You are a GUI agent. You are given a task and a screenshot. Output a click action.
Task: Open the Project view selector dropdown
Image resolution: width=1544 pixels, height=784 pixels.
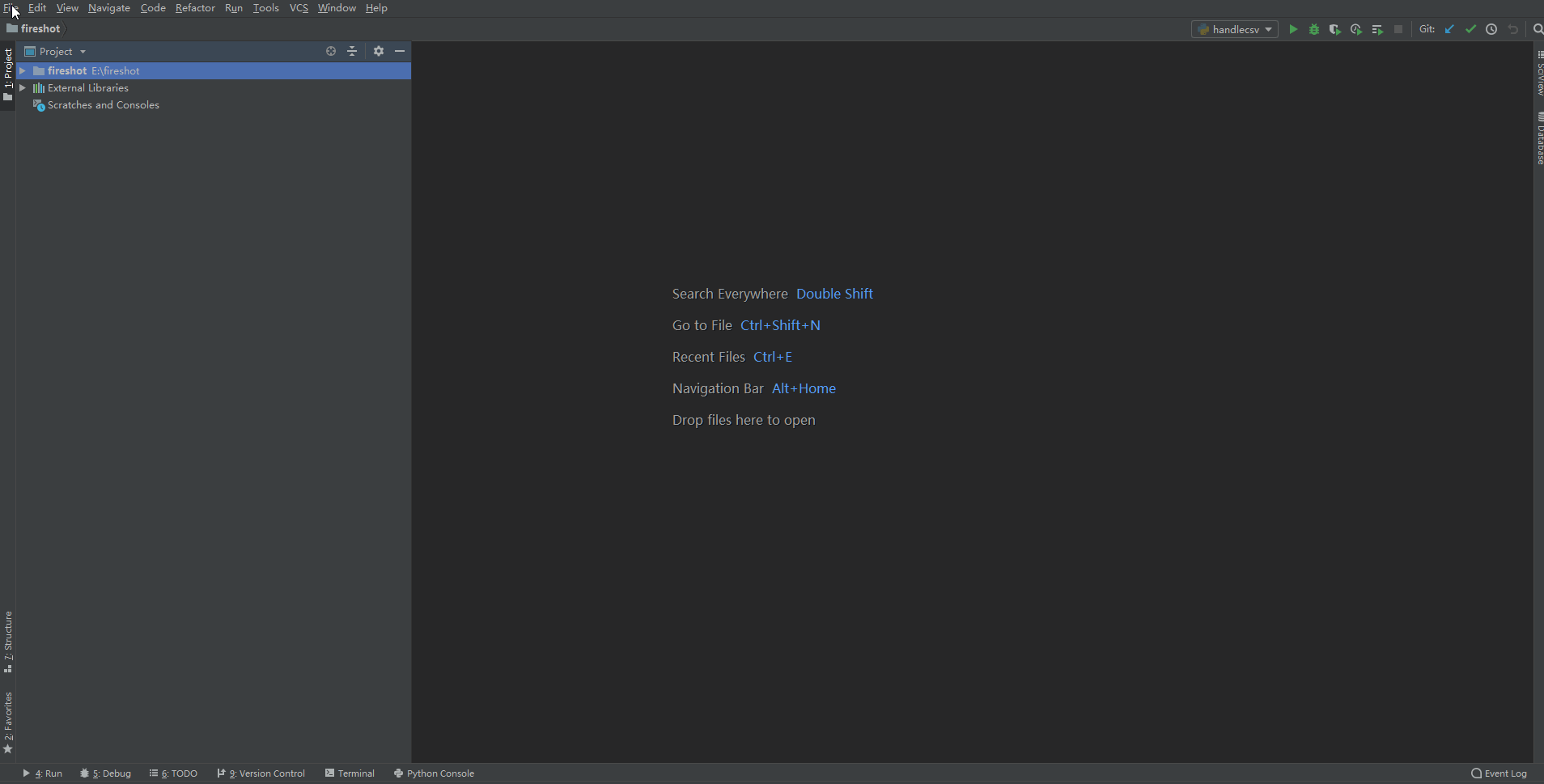coord(80,51)
